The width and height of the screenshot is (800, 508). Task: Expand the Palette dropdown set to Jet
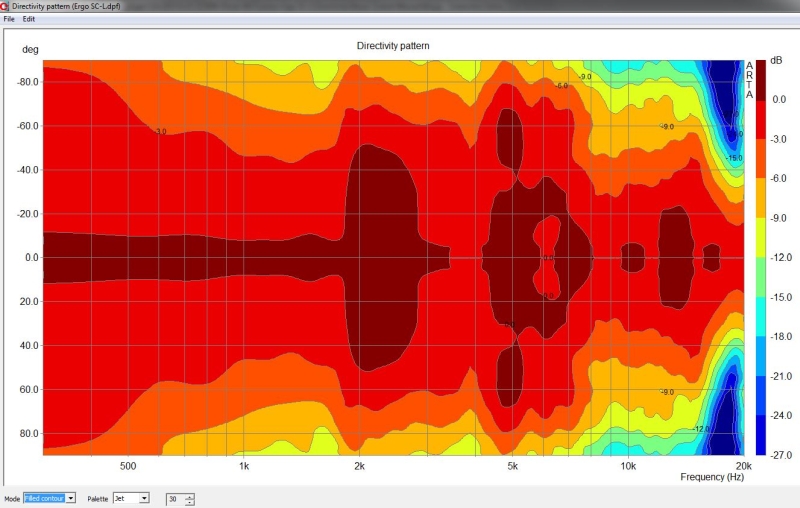point(131,498)
